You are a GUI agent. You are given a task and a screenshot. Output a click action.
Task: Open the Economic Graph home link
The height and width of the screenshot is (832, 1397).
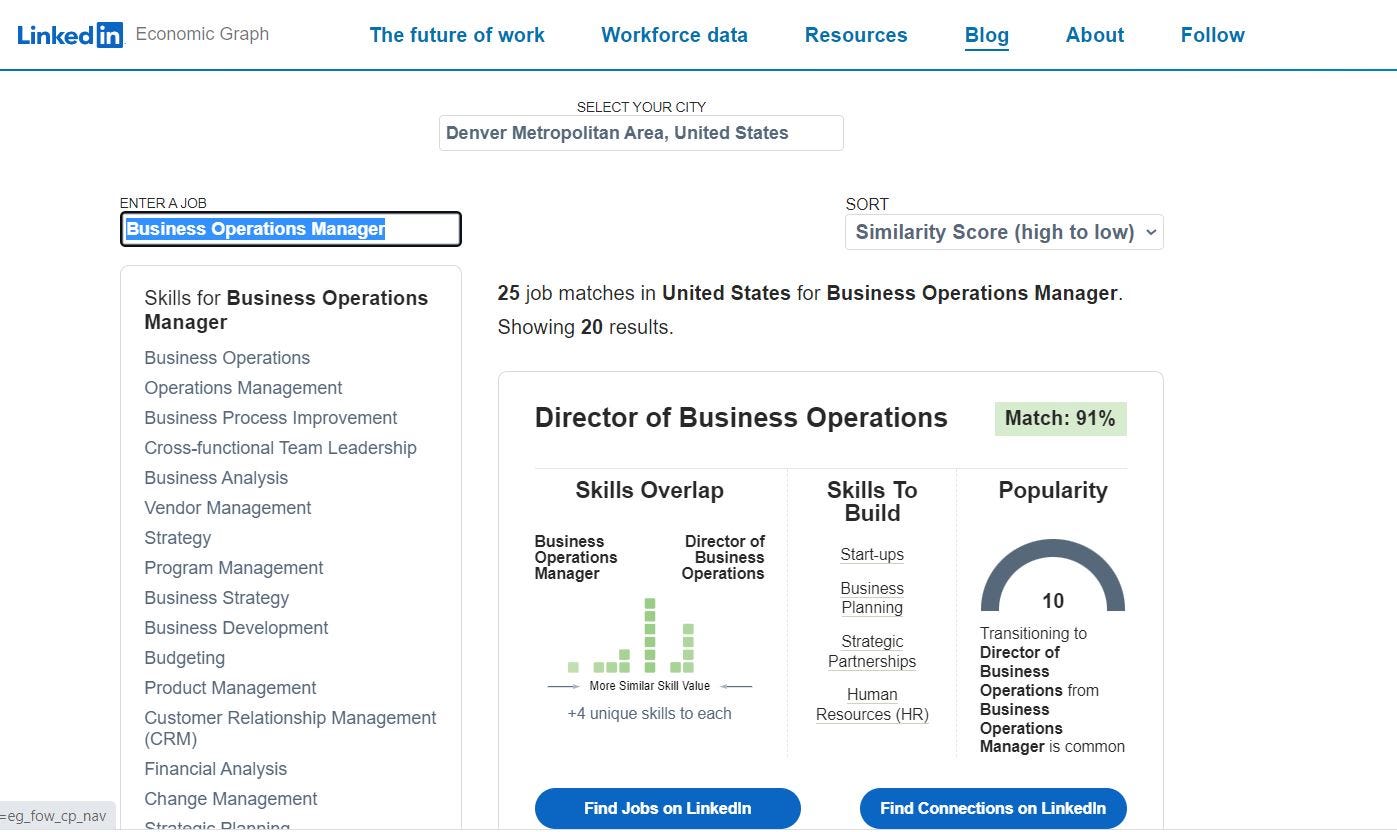click(x=202, y=34)
